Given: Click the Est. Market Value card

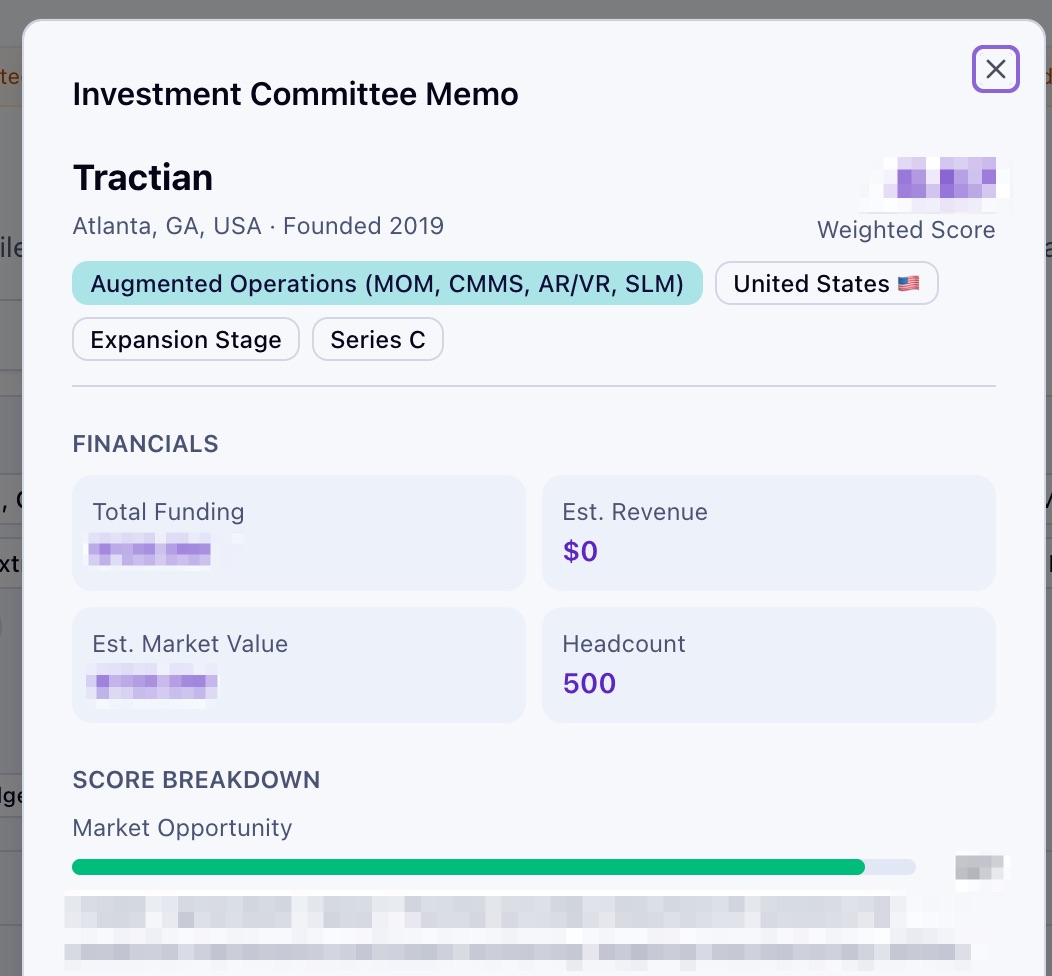Looking at the screenshot, I should 298,665.
